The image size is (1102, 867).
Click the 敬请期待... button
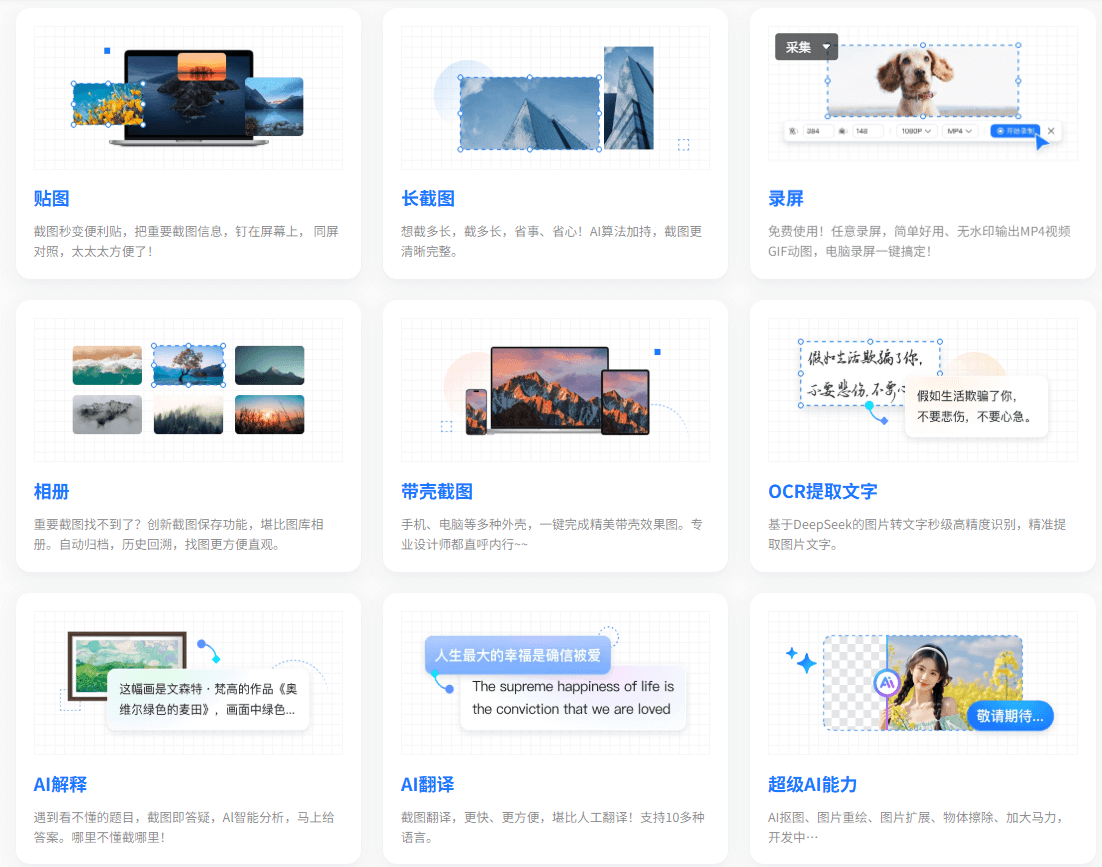(1009, 715)
